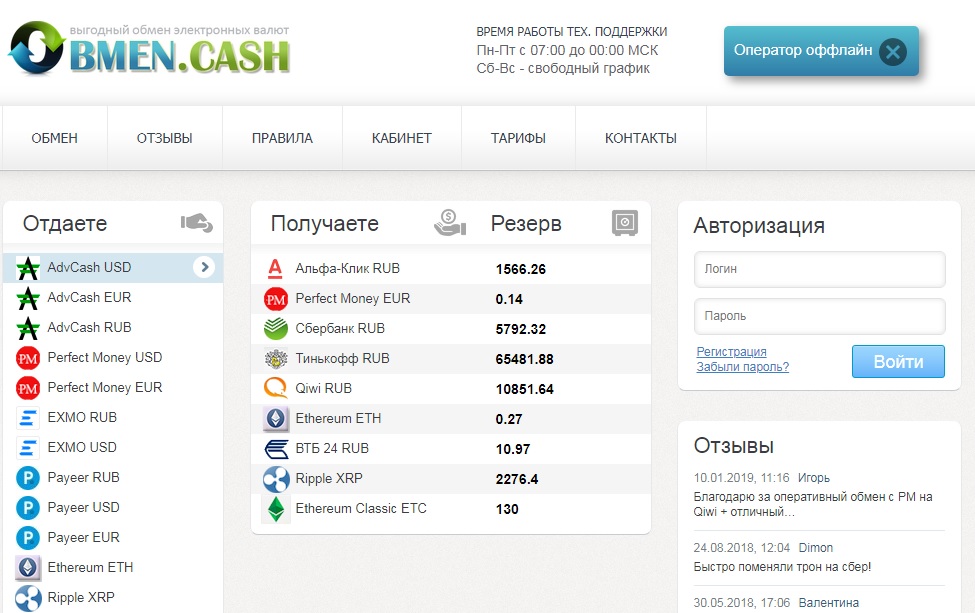The image size is (975, 613).
Task: Click the AdvCash RUB logo icon
Action: pyautogui.click(x=28, y=328)
